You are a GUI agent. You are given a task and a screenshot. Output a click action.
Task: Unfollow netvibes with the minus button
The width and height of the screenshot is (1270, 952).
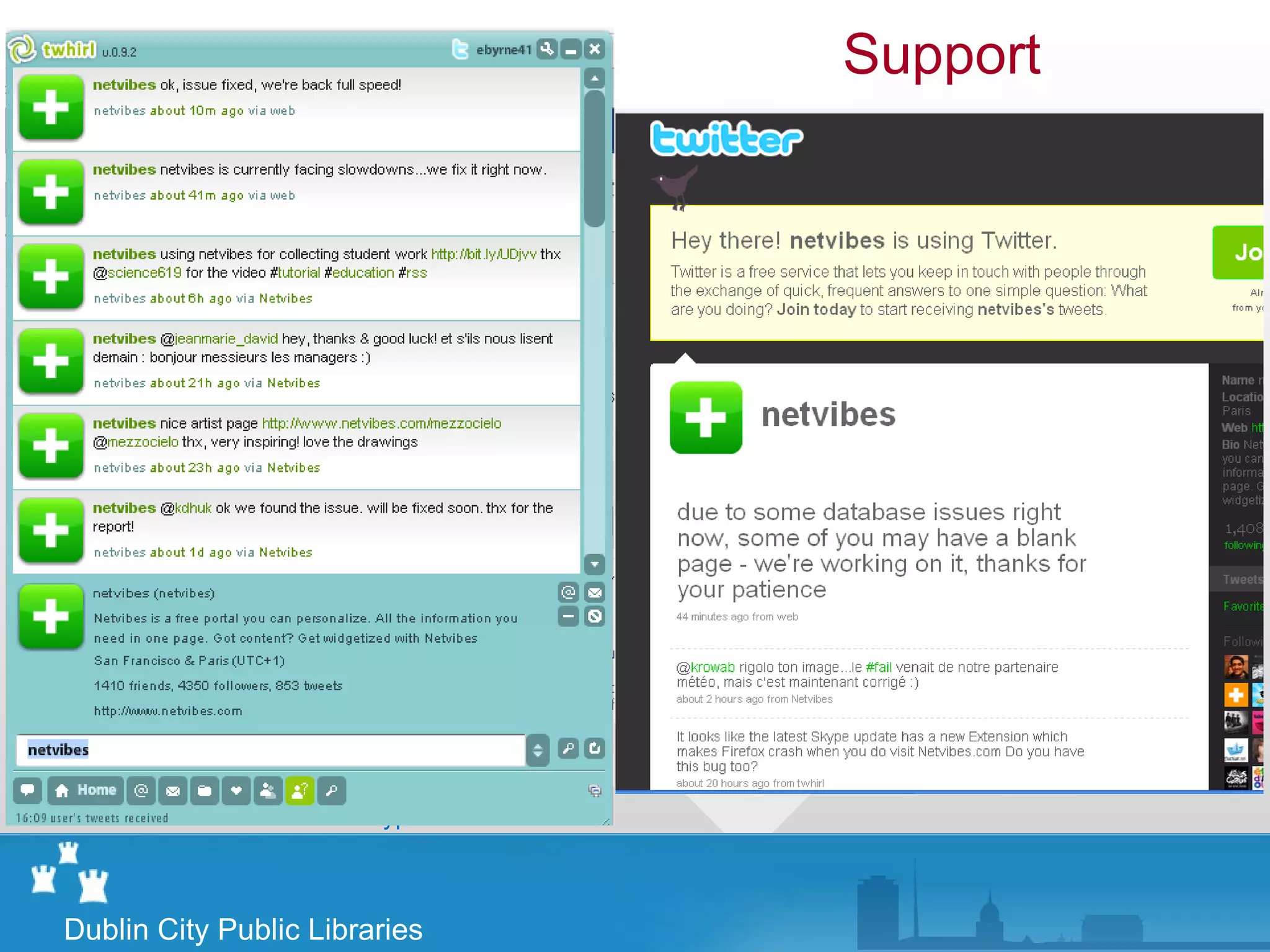[x=568, y=616]
